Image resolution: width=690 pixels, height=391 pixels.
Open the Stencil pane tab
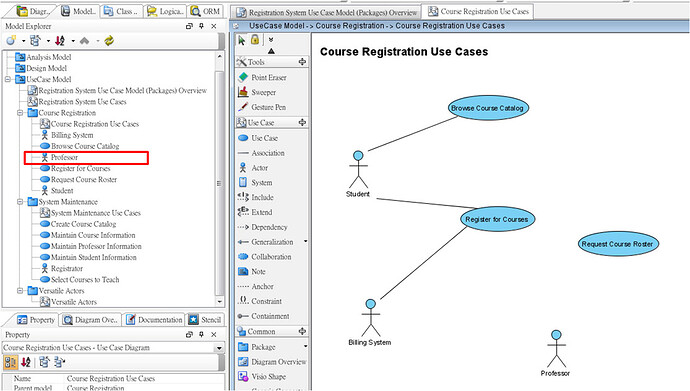pos(206,320)
